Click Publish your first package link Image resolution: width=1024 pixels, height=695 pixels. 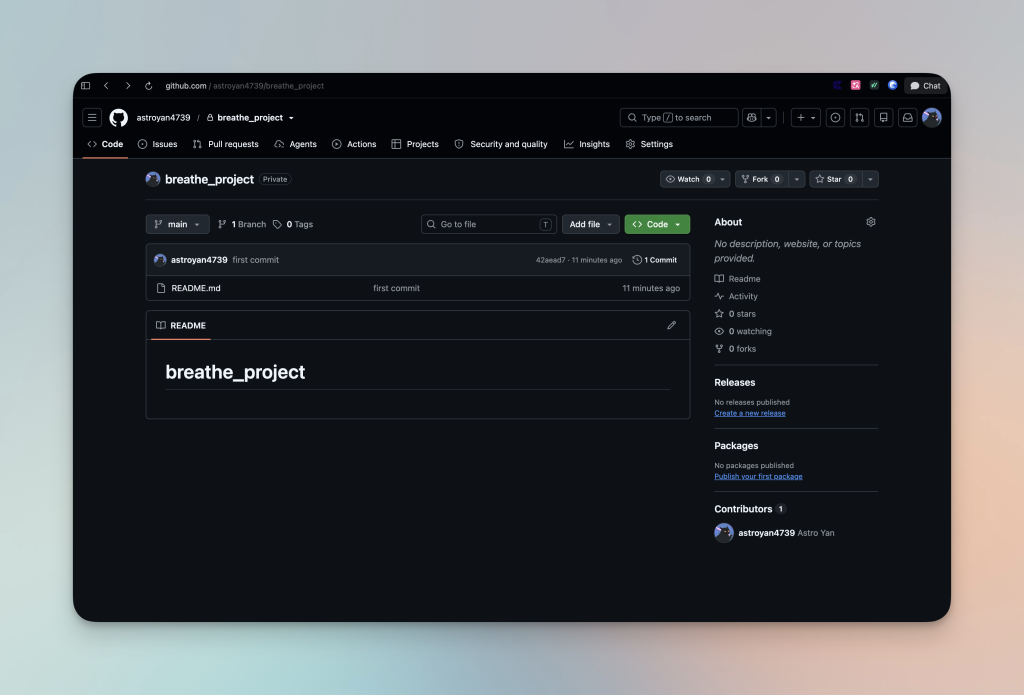pyautogui.click(x=758, y=477)
